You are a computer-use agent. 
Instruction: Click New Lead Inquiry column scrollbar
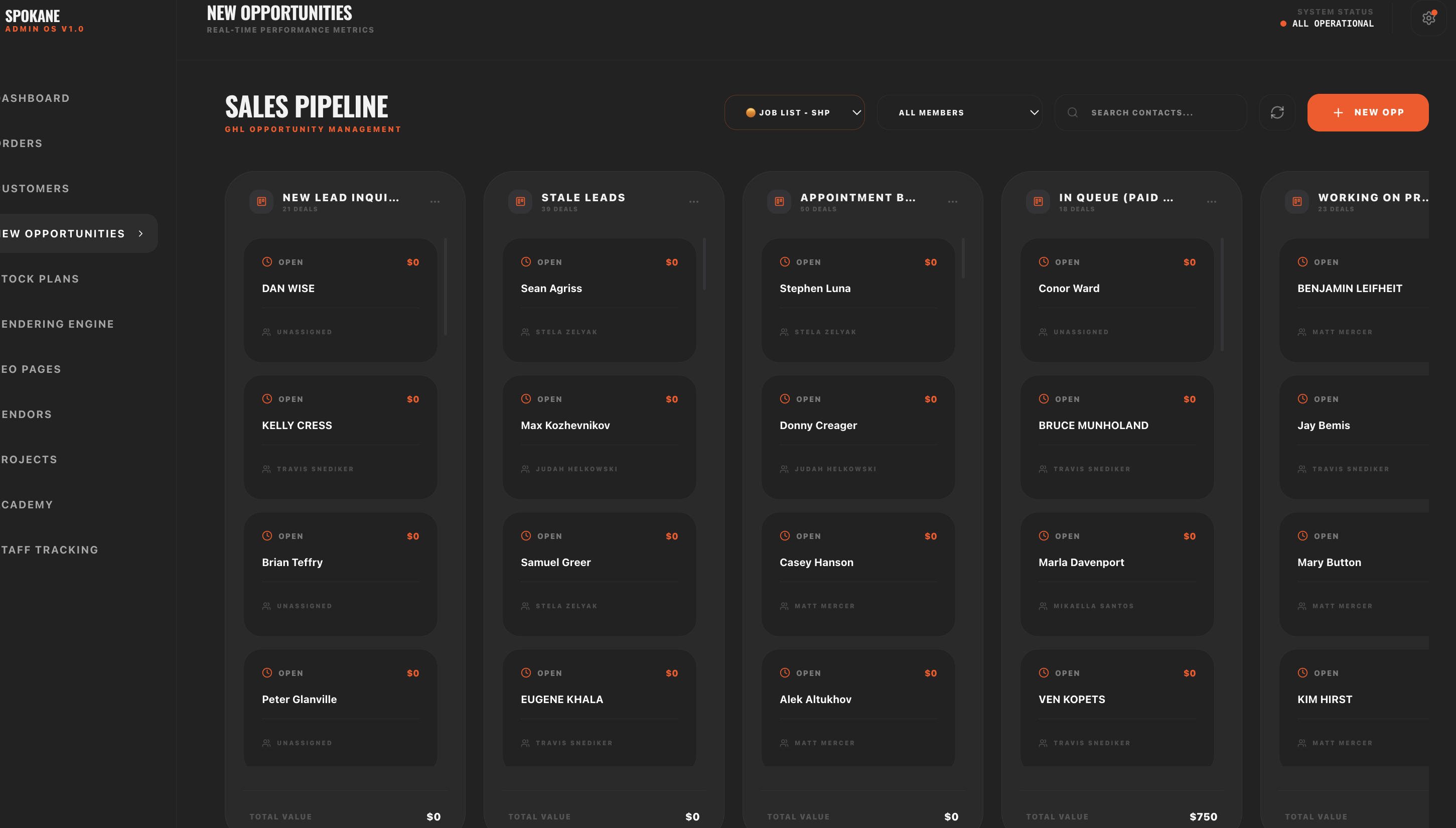coord(445,286)
